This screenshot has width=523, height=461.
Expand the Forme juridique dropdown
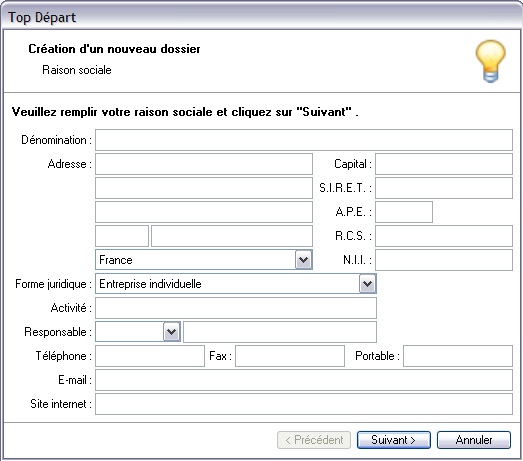tap(367, 284)
